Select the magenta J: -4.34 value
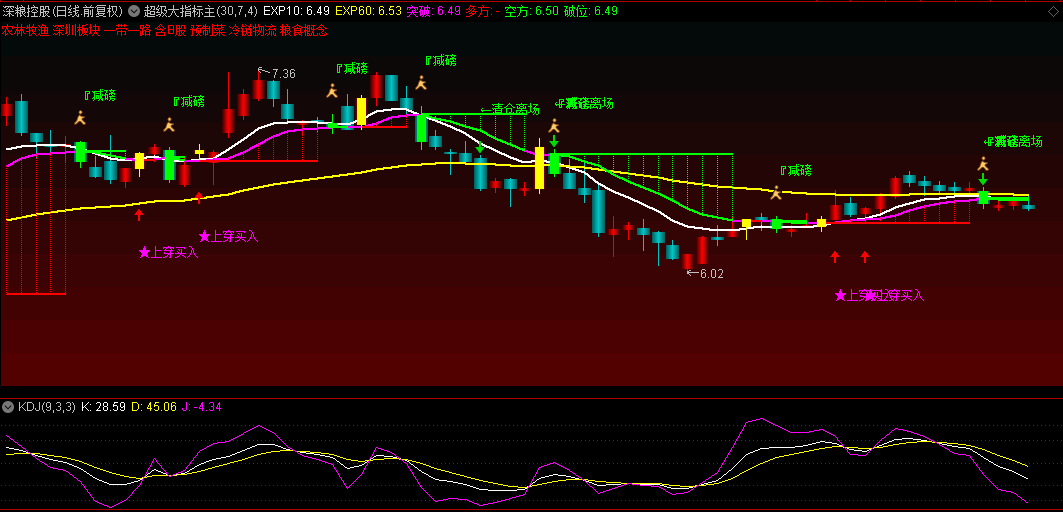Viewport: 1063px width, 512px height. tap(201, 407)
